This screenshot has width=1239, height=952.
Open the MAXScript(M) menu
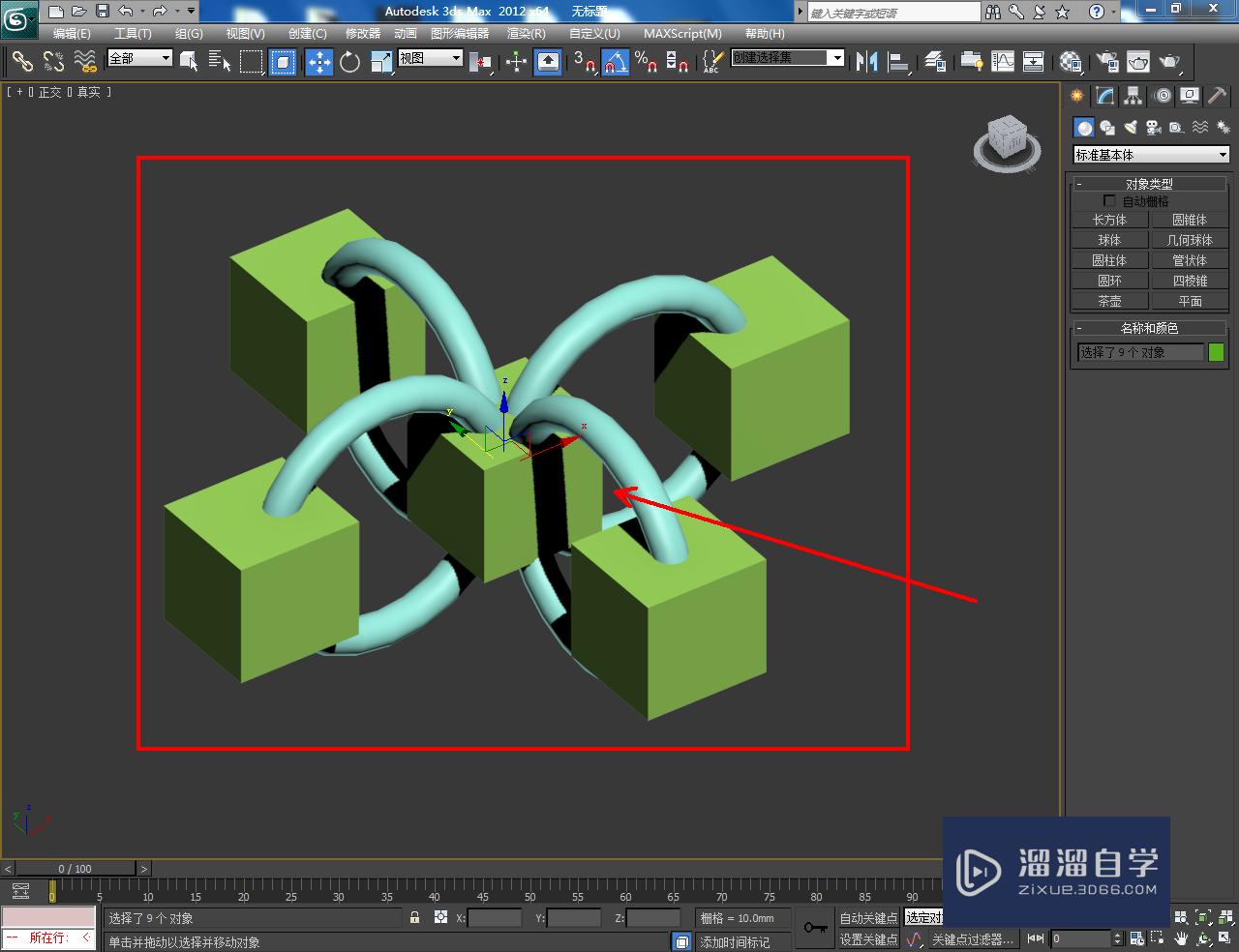(x=682, y=33)
